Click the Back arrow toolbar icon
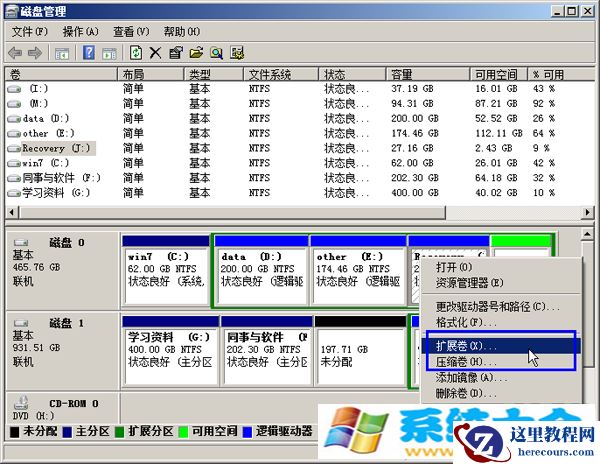Image resolution: width=600 pixels, height=464 pixels. pos(15,53)
